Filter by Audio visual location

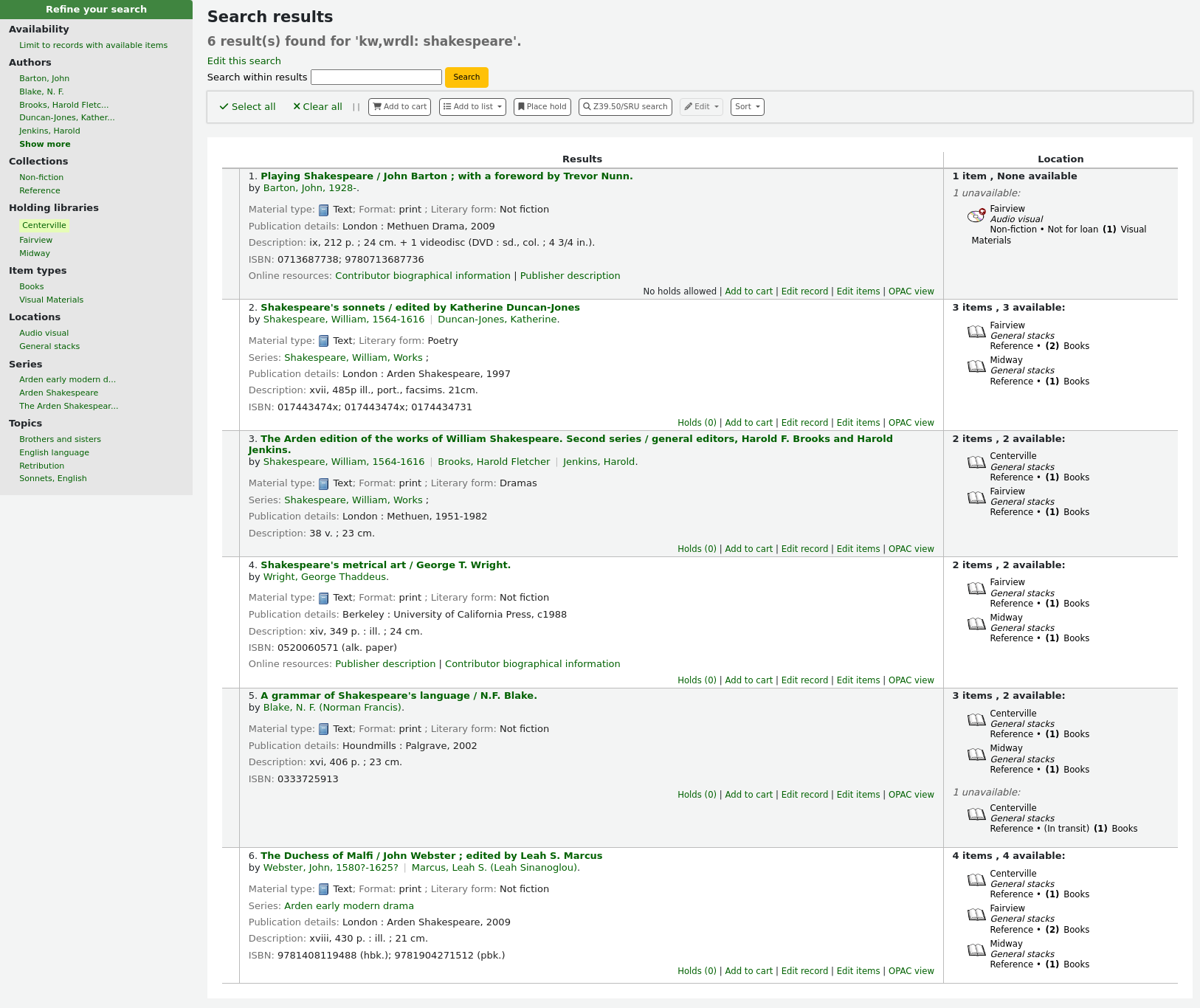[44, 334]
